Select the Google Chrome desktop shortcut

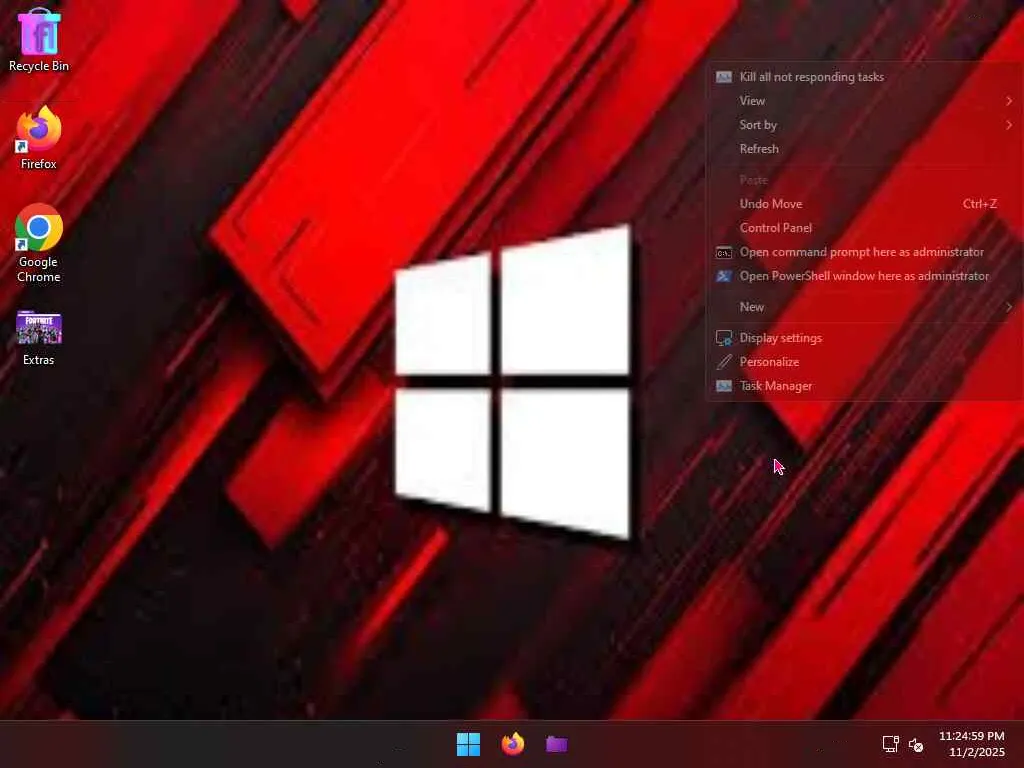pos(39,243)
